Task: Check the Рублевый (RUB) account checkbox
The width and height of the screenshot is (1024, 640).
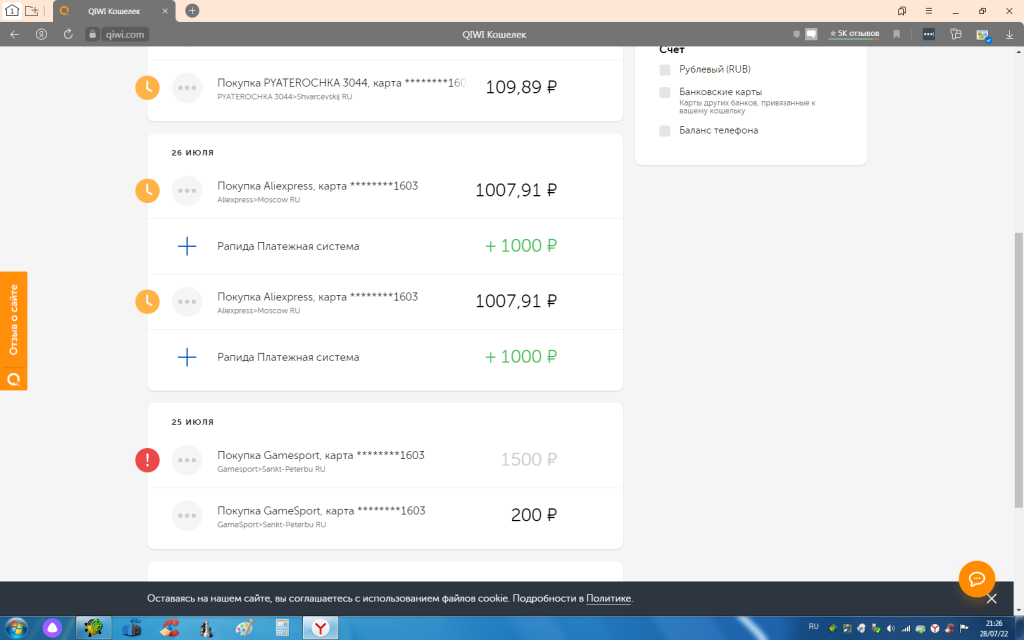Action: pyautogui.click(x=665, y=70)
